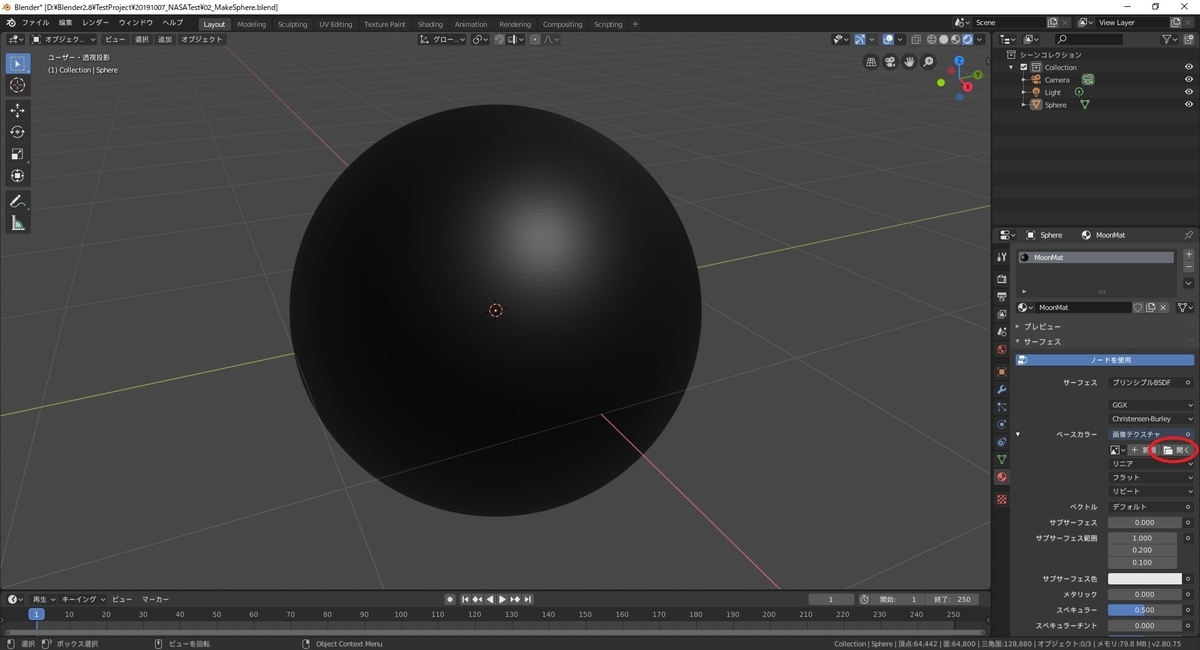This screenshot has width=1200, height=650.
Task: Toggle viewport overlays
Action: [887, 39]
